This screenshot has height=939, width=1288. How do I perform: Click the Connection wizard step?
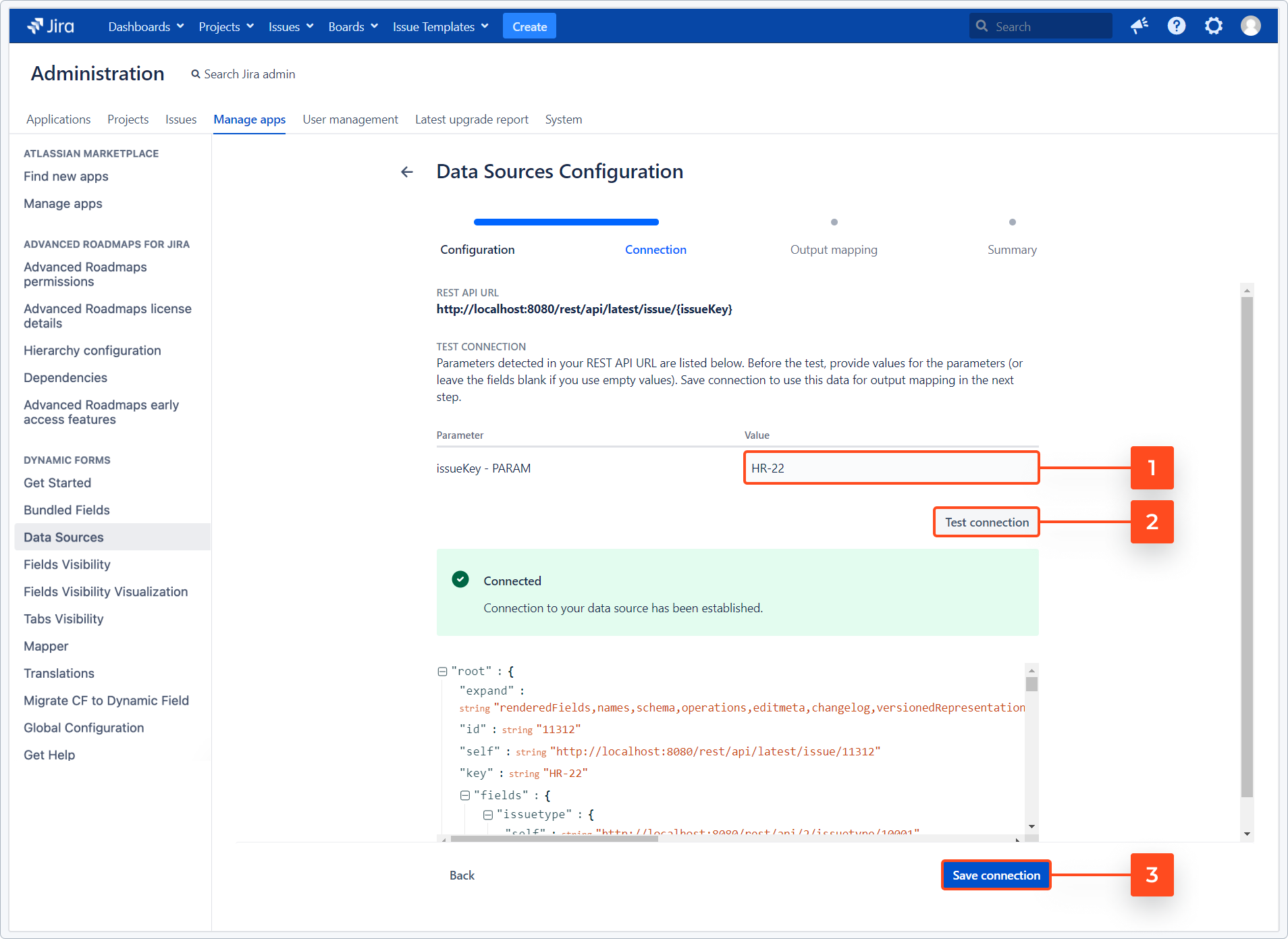coord(655,250)
